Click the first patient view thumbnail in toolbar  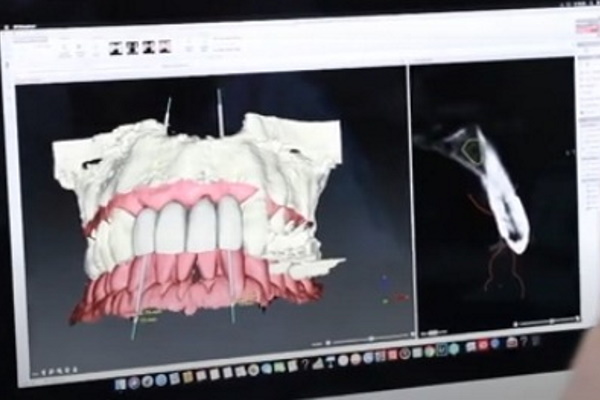115,46
